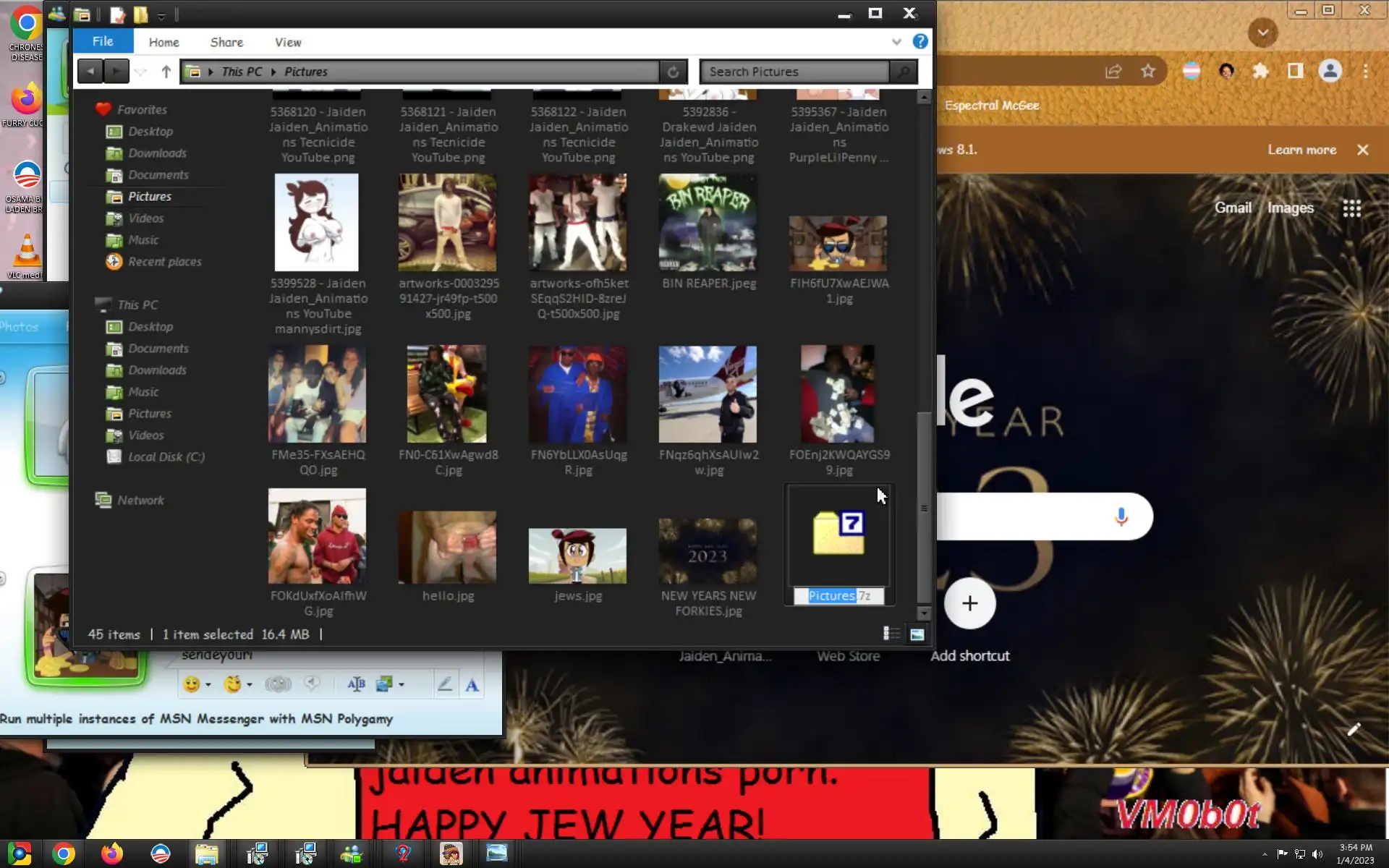
Task: Click the Google voice search microphone
Action: click(1121, 516)
